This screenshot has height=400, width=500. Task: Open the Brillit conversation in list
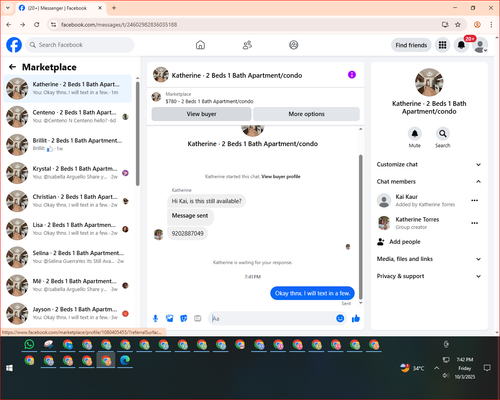pyautogui.click(x=68, y=145)
